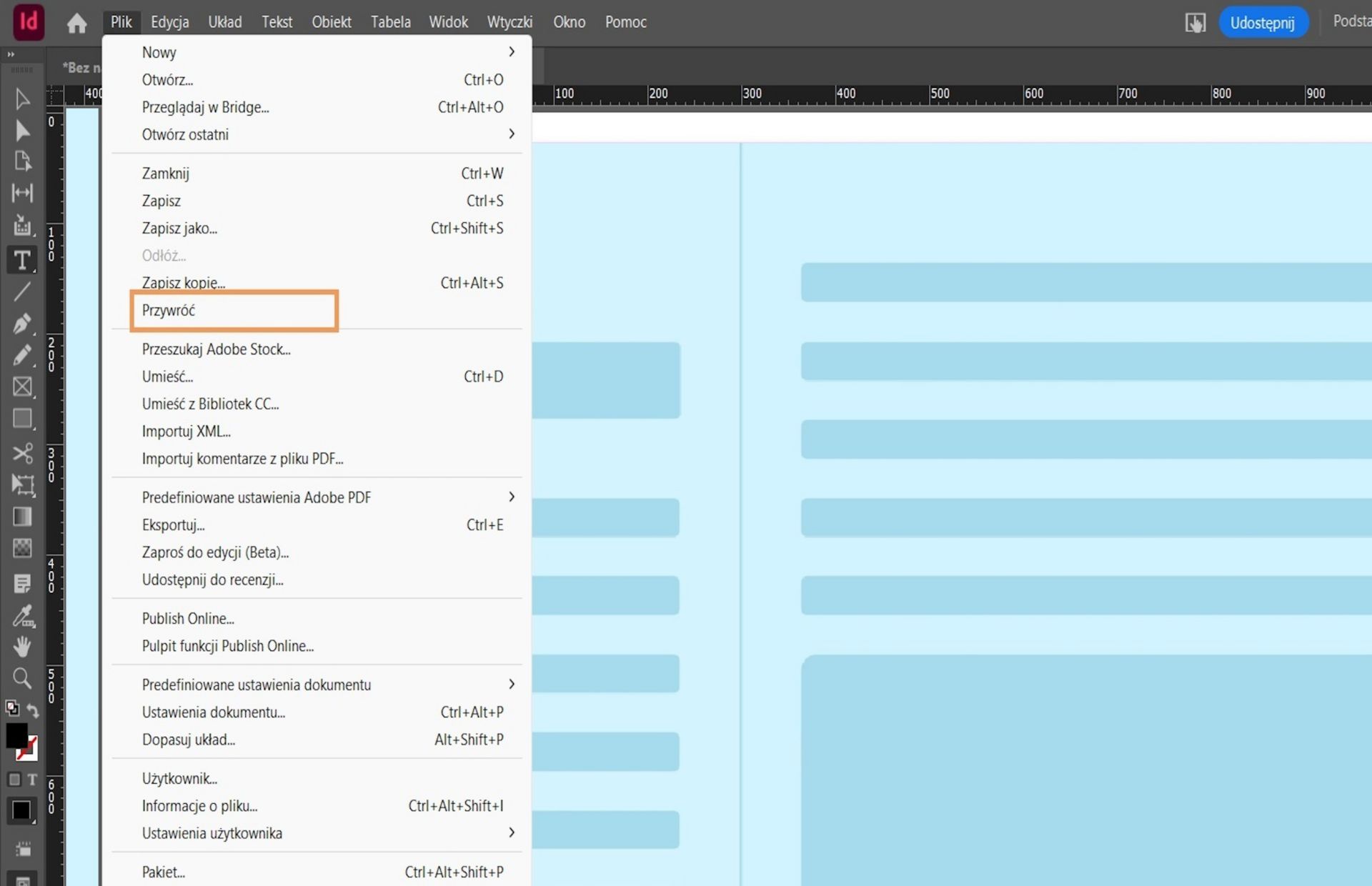Select the Rectangle Frame tool
This screenshot has height=886, width=1372.
(x=21, y=387)
